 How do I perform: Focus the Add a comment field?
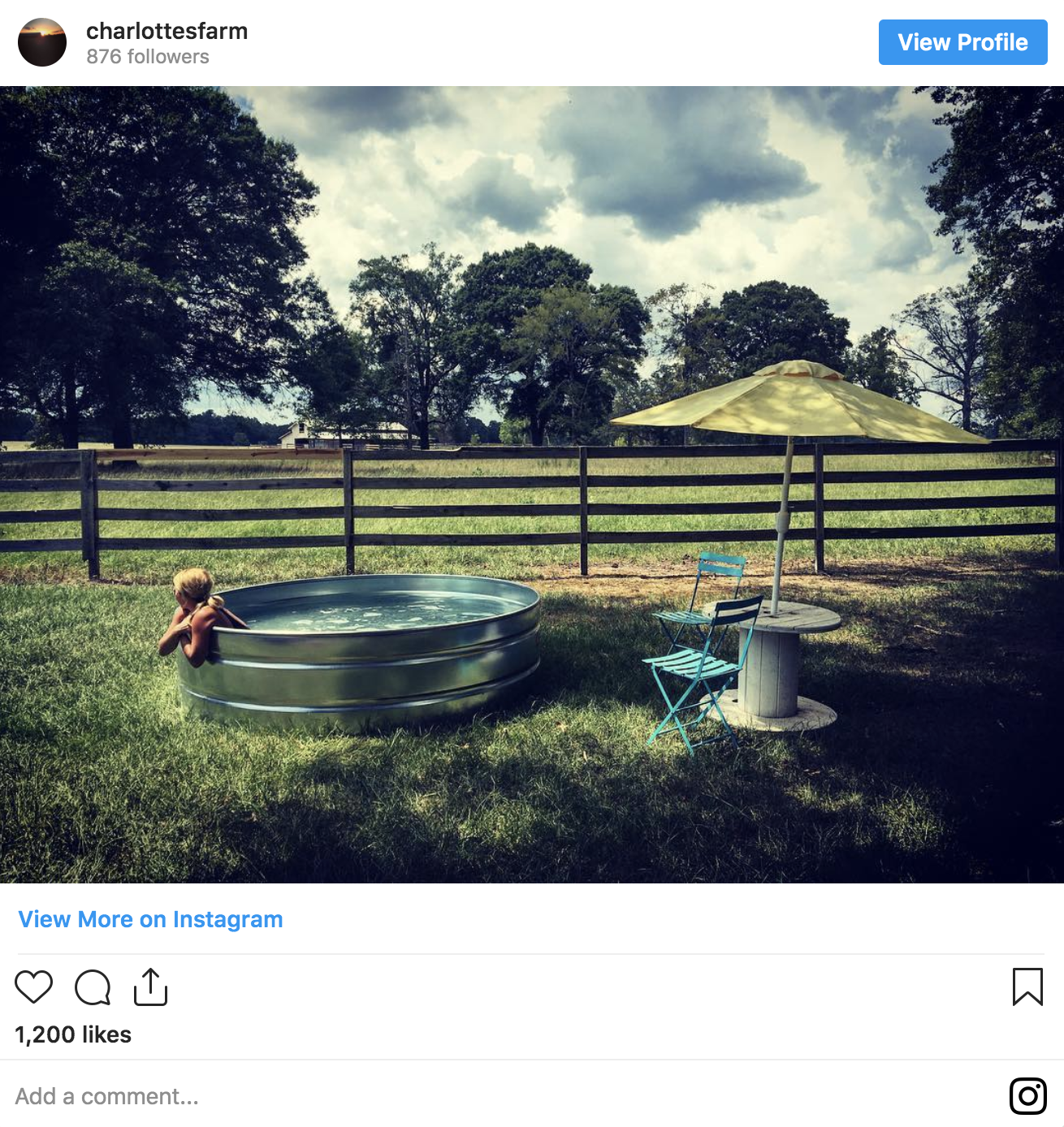pyautogui.click(x=504, y=1096)
